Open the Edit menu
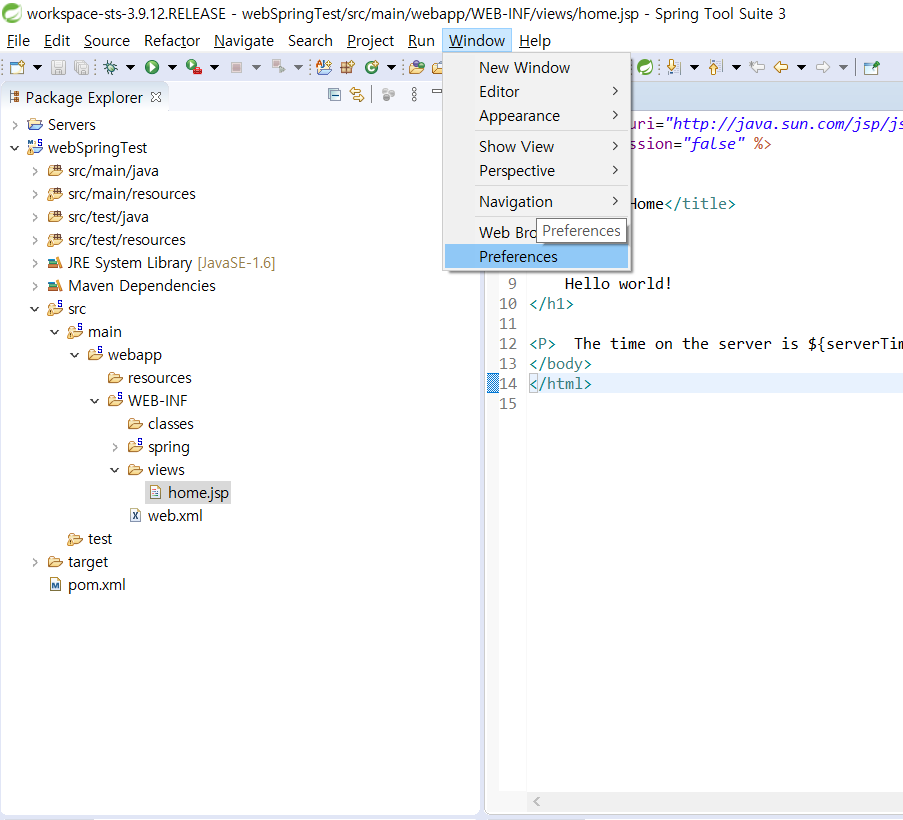This screenshot has width=903, height=820. point(57,41)
